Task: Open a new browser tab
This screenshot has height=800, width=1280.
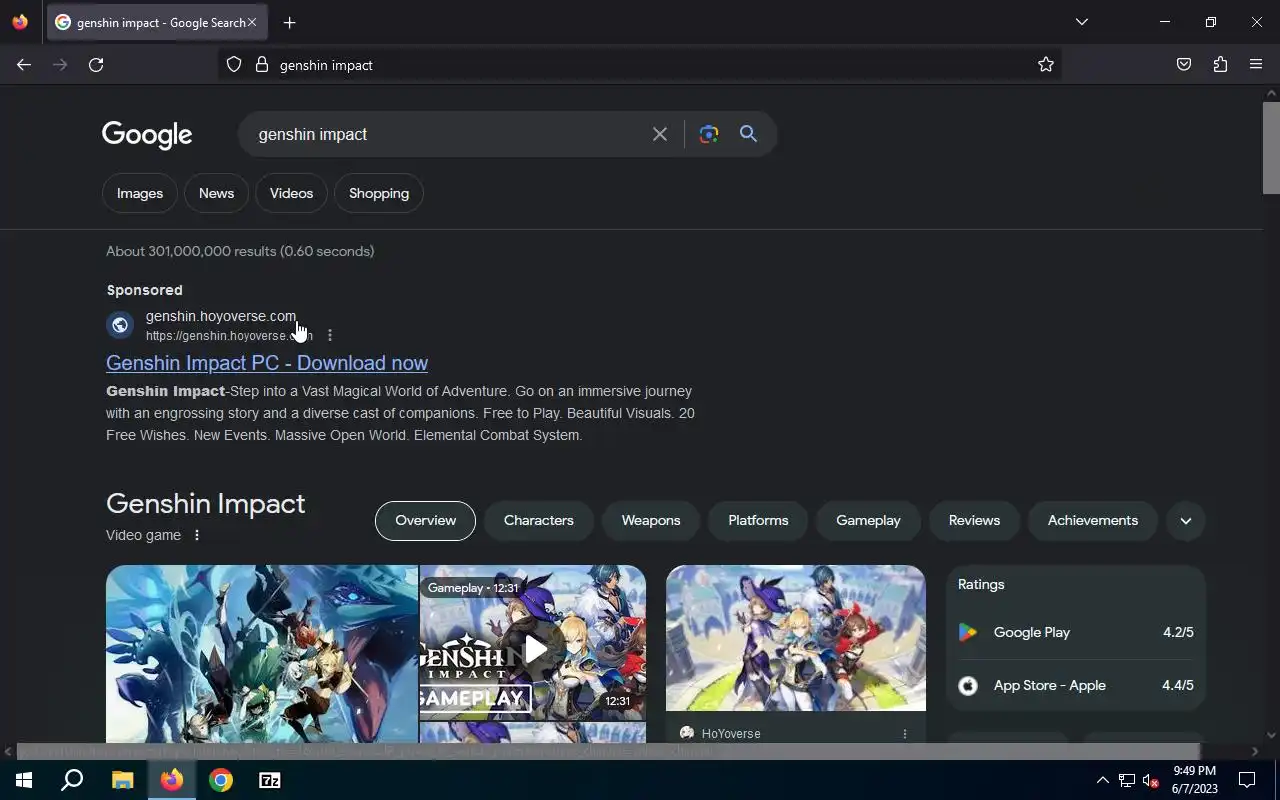Action: (x=289, y=22)
